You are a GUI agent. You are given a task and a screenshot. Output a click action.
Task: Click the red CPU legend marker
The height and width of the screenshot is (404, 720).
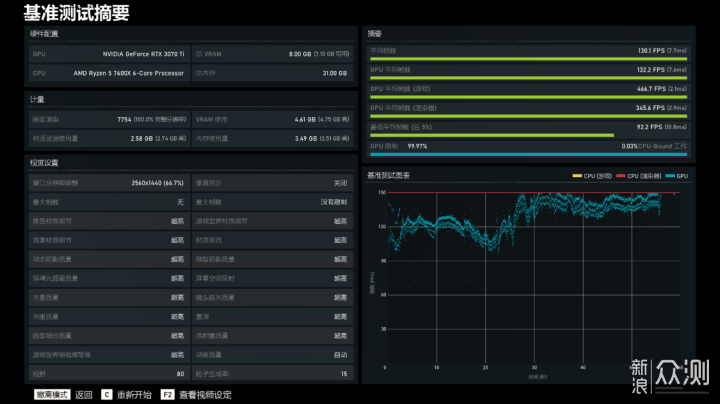(620, 176)
